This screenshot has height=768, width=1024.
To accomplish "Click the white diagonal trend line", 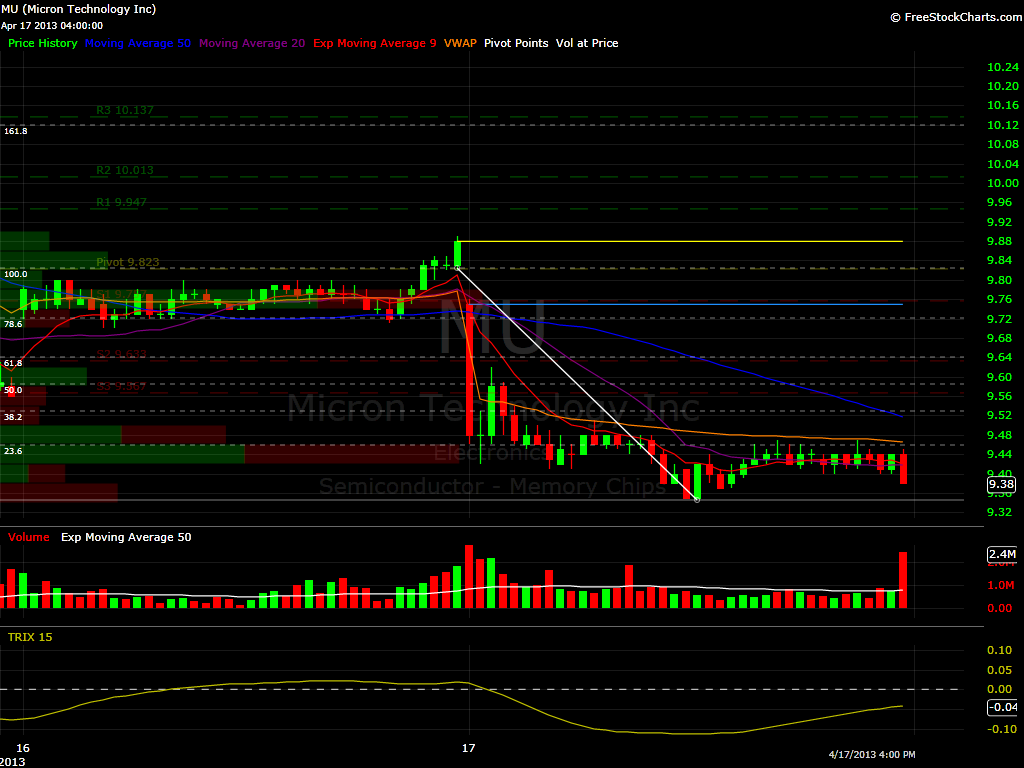I will point(577,384).
